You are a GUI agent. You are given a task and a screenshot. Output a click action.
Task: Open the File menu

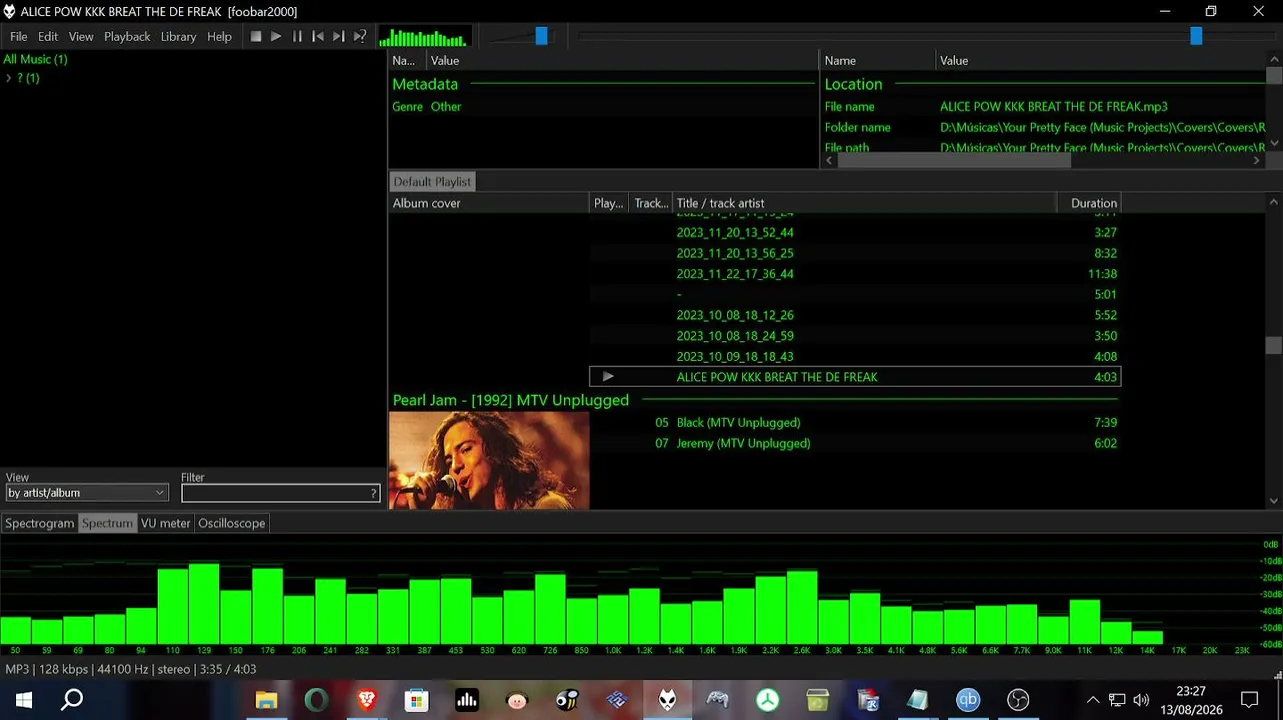(19, 37)
